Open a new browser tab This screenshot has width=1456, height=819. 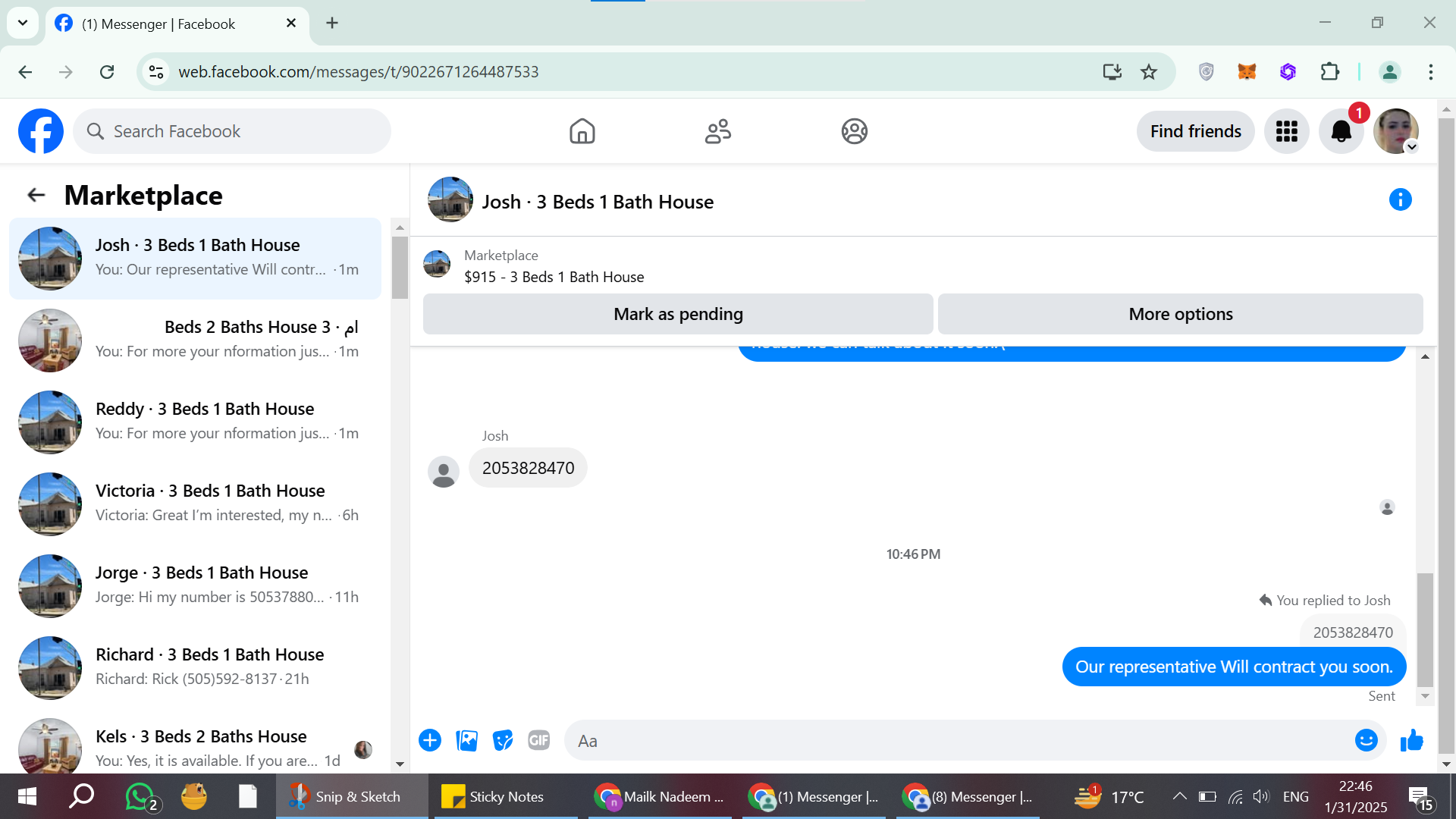332,24
